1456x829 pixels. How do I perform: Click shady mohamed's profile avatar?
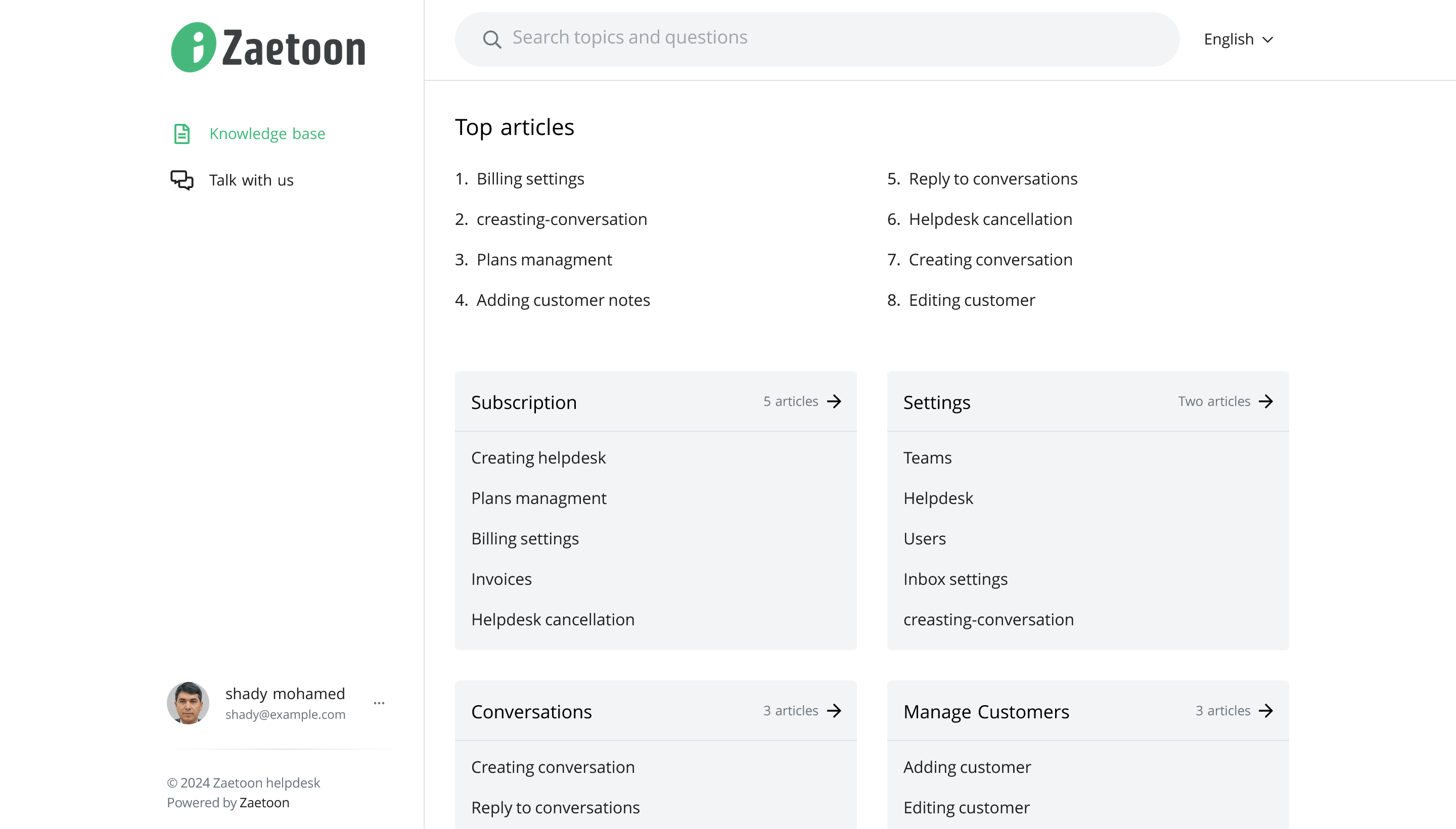[x=188, y=703]
